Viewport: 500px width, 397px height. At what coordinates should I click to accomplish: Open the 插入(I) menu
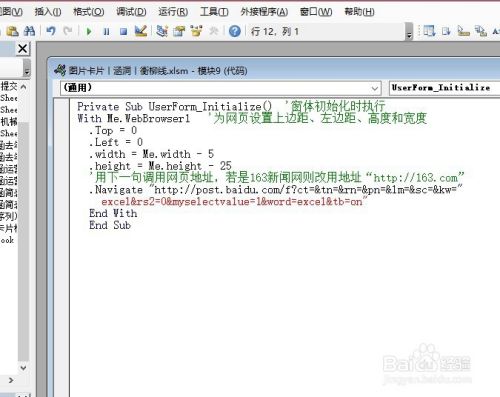click(48, 12)
